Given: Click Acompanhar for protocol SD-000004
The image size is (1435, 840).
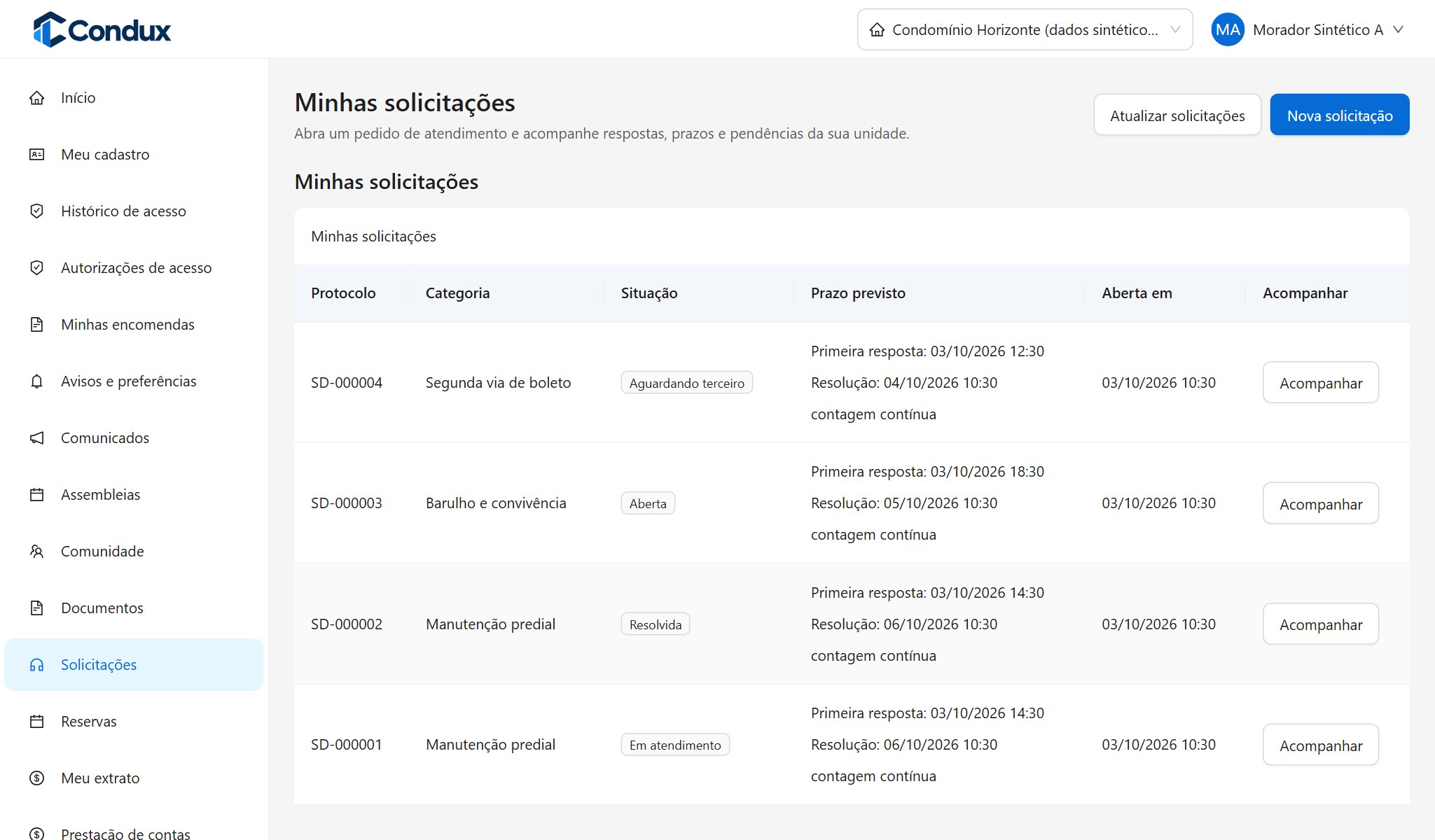Looking at the screenshot, I should pos(1321,383).
